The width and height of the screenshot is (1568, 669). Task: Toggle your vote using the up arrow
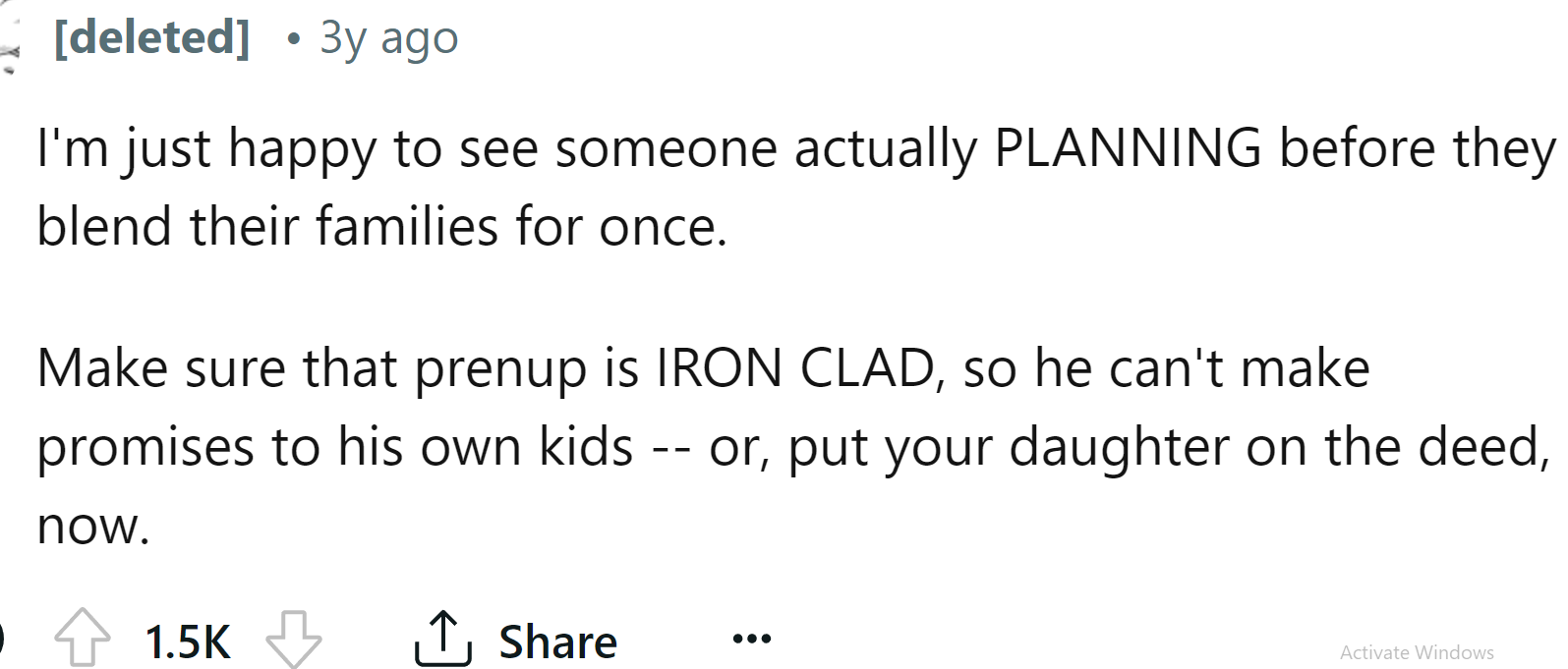(x=82, y=639)
